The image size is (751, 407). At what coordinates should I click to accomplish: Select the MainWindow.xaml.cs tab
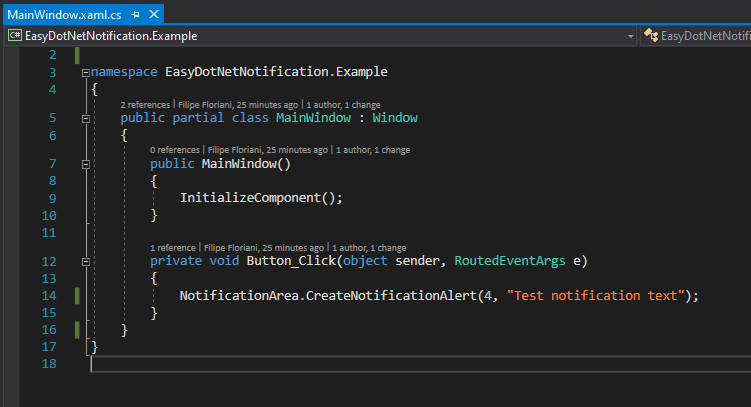point(64,15)
